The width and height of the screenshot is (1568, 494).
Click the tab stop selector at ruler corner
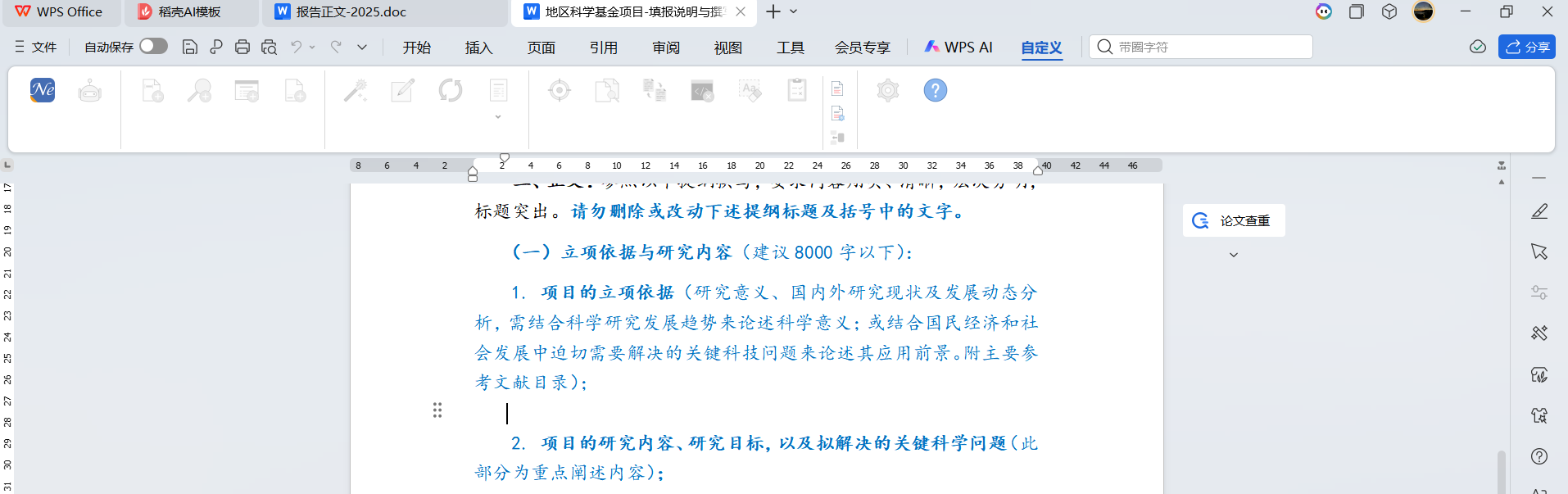7,165
